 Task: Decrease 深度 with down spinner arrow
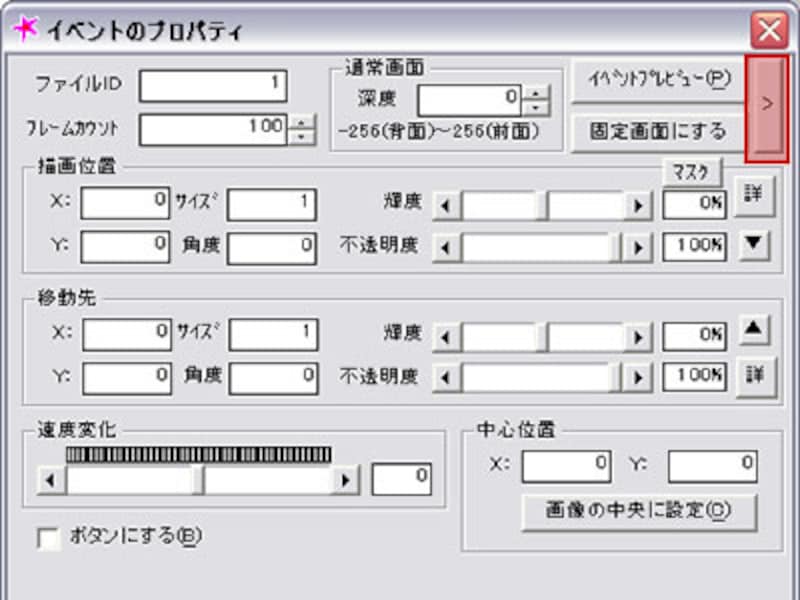coord(536,108)
